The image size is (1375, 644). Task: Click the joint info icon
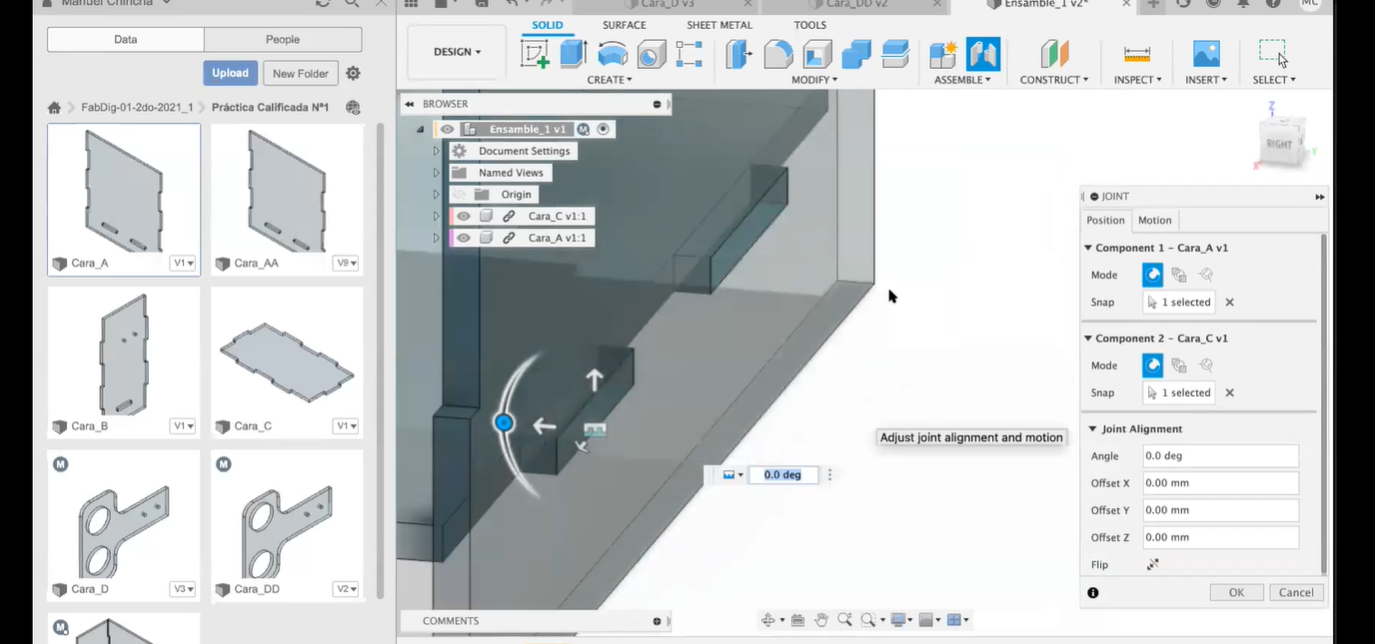pyautogui.click(x=1093, y=593)
